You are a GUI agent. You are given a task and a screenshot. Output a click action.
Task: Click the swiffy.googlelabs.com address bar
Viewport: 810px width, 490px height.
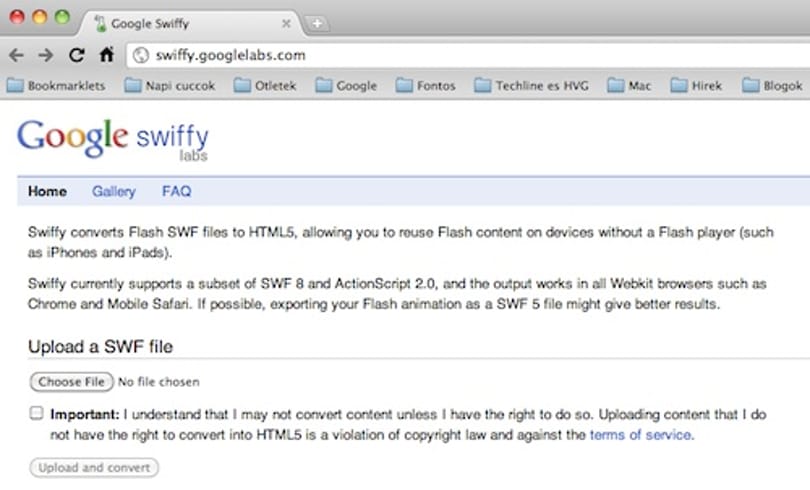coord(468,55)
